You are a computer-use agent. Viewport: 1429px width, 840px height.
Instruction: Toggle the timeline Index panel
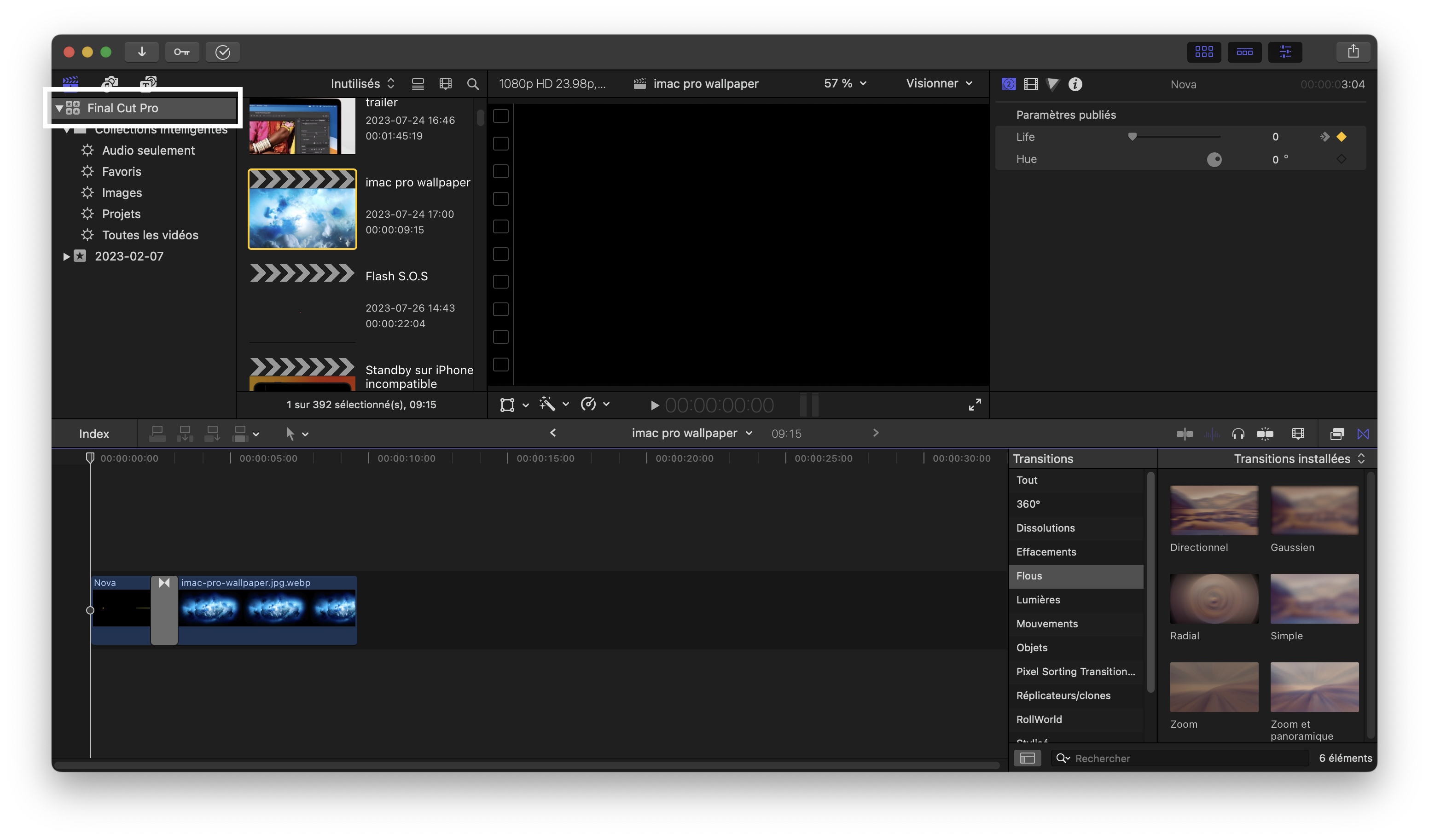[94, 434]
